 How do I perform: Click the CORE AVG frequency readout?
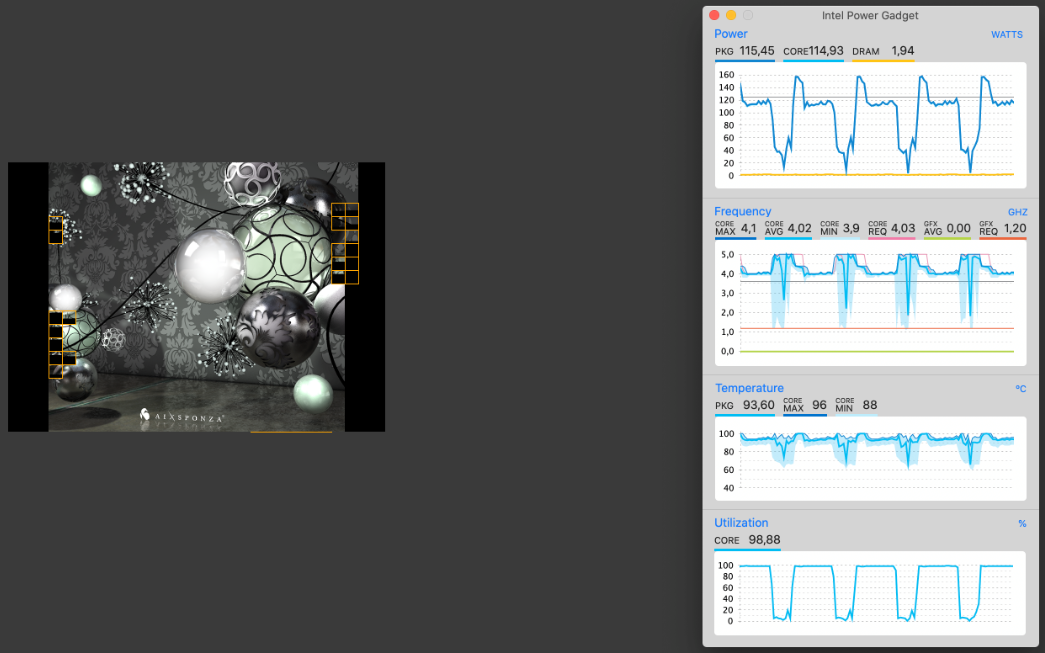tap(788, 229)
